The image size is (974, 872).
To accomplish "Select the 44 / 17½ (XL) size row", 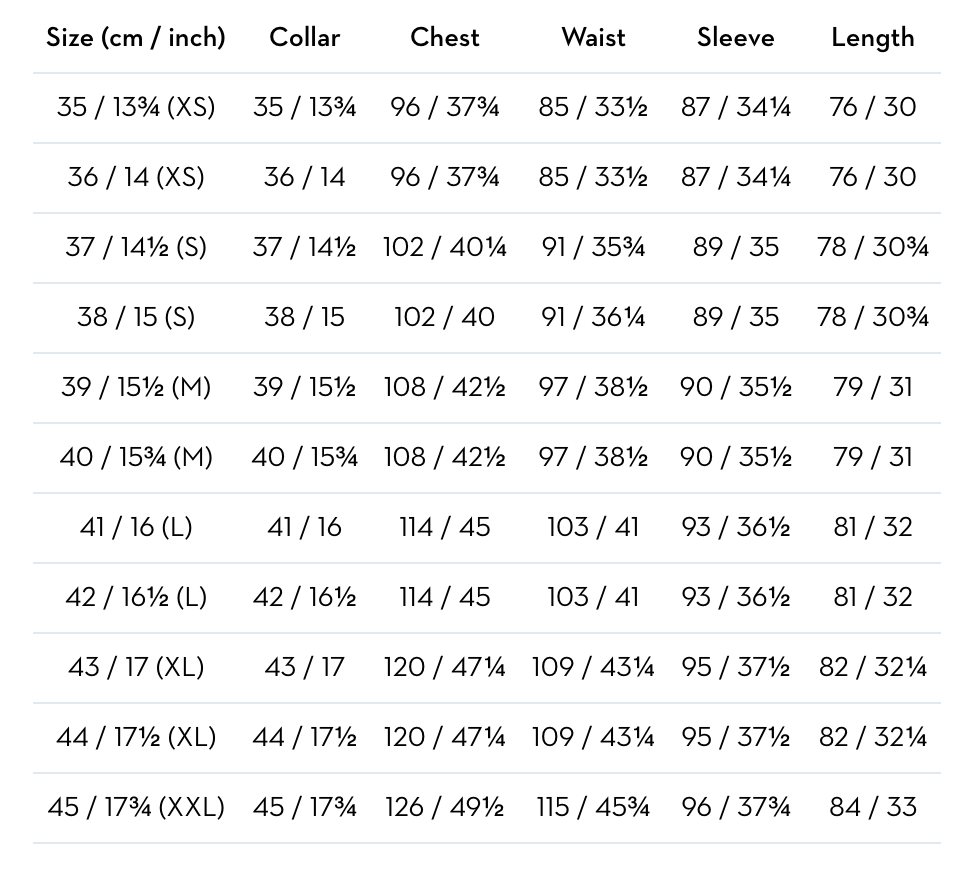I will click(487, 738).
